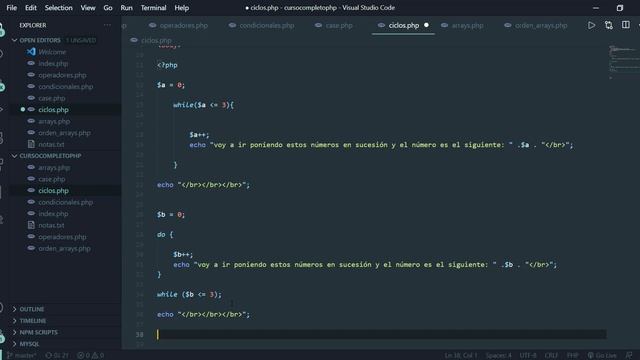Viewport: 640px width, 360px height.
Task: Expand the OUTLINE section
Action: pos(31,309)
